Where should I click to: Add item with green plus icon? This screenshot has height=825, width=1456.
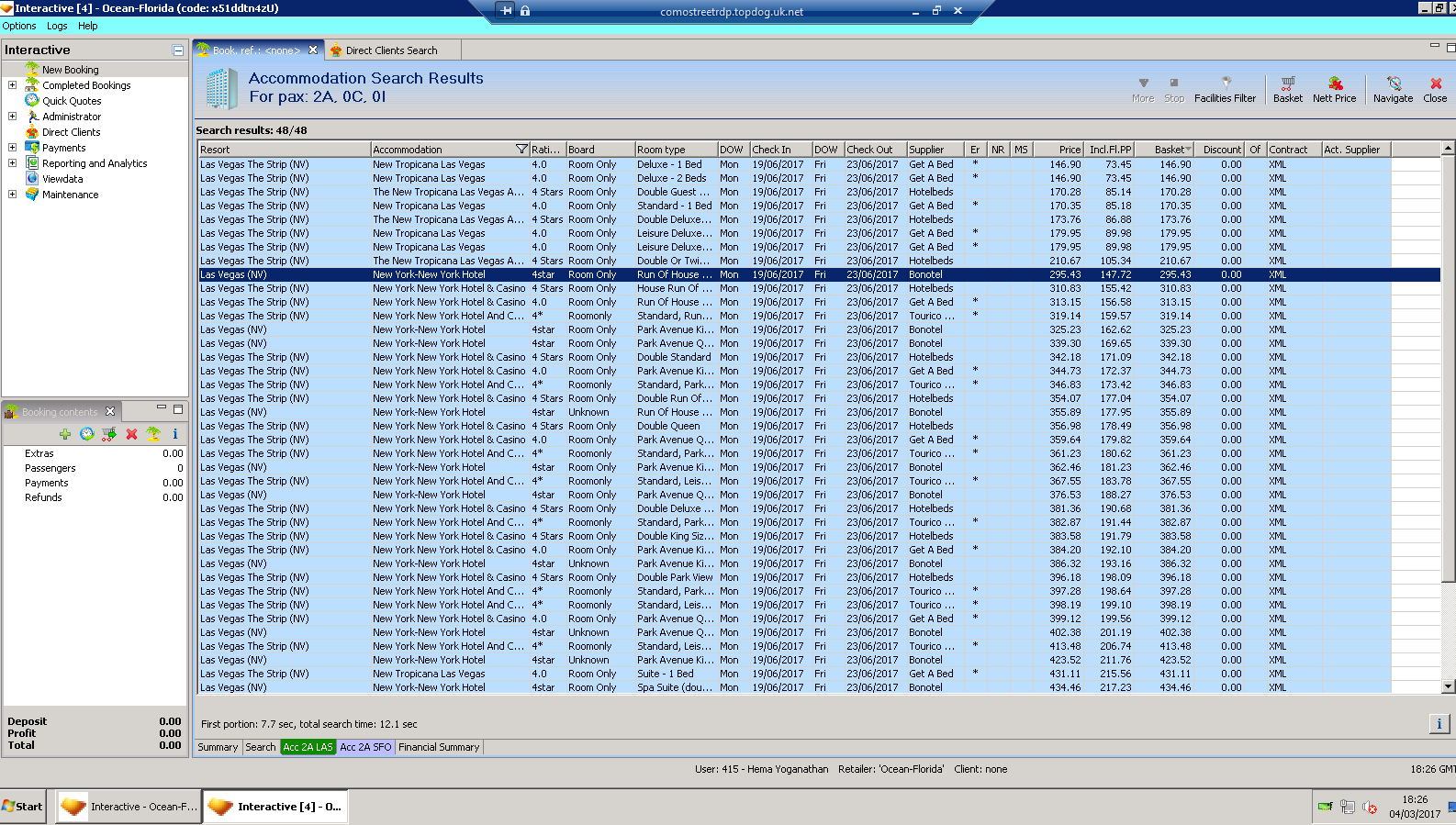pos(65,434)
